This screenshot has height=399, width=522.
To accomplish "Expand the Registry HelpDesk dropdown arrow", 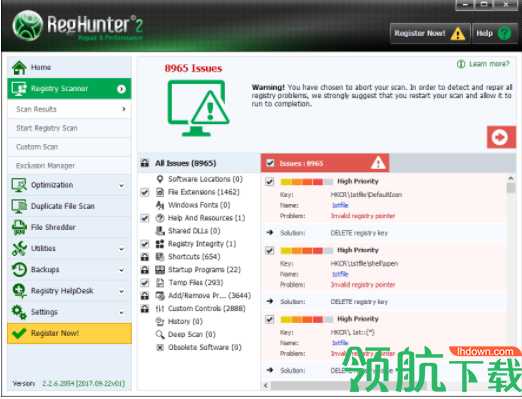I will (121, 291).
